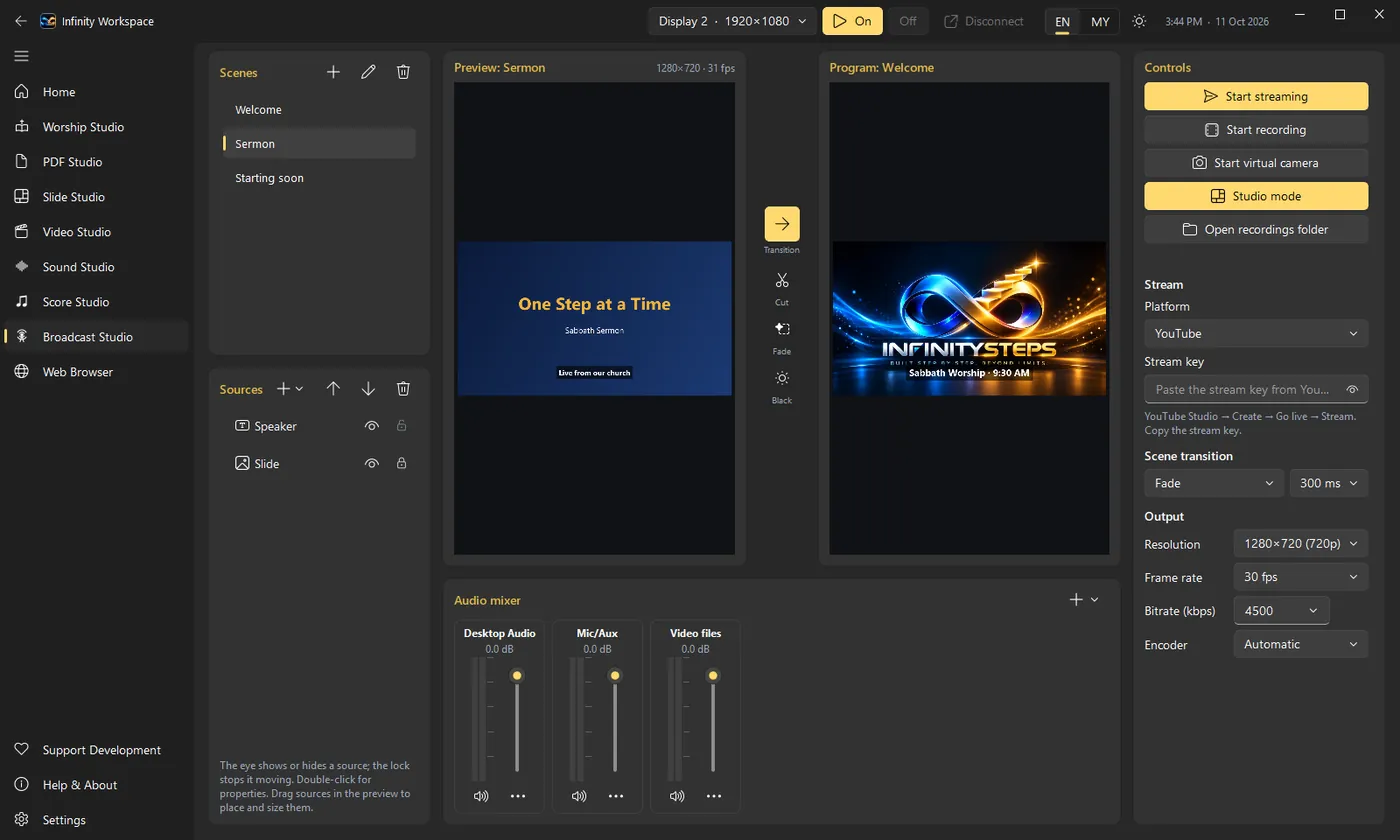Delete selected source with Sources trash icon

pos(403,389)
